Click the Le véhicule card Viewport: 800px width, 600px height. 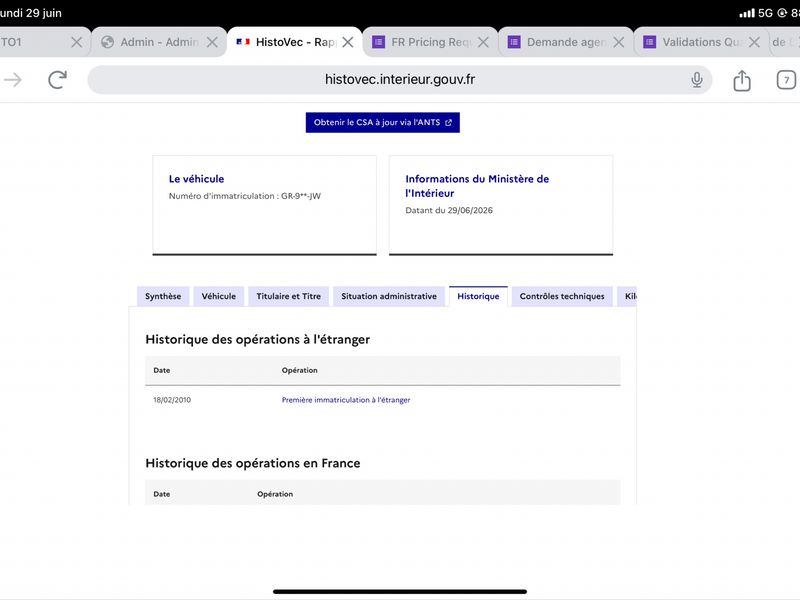[264, 205]
